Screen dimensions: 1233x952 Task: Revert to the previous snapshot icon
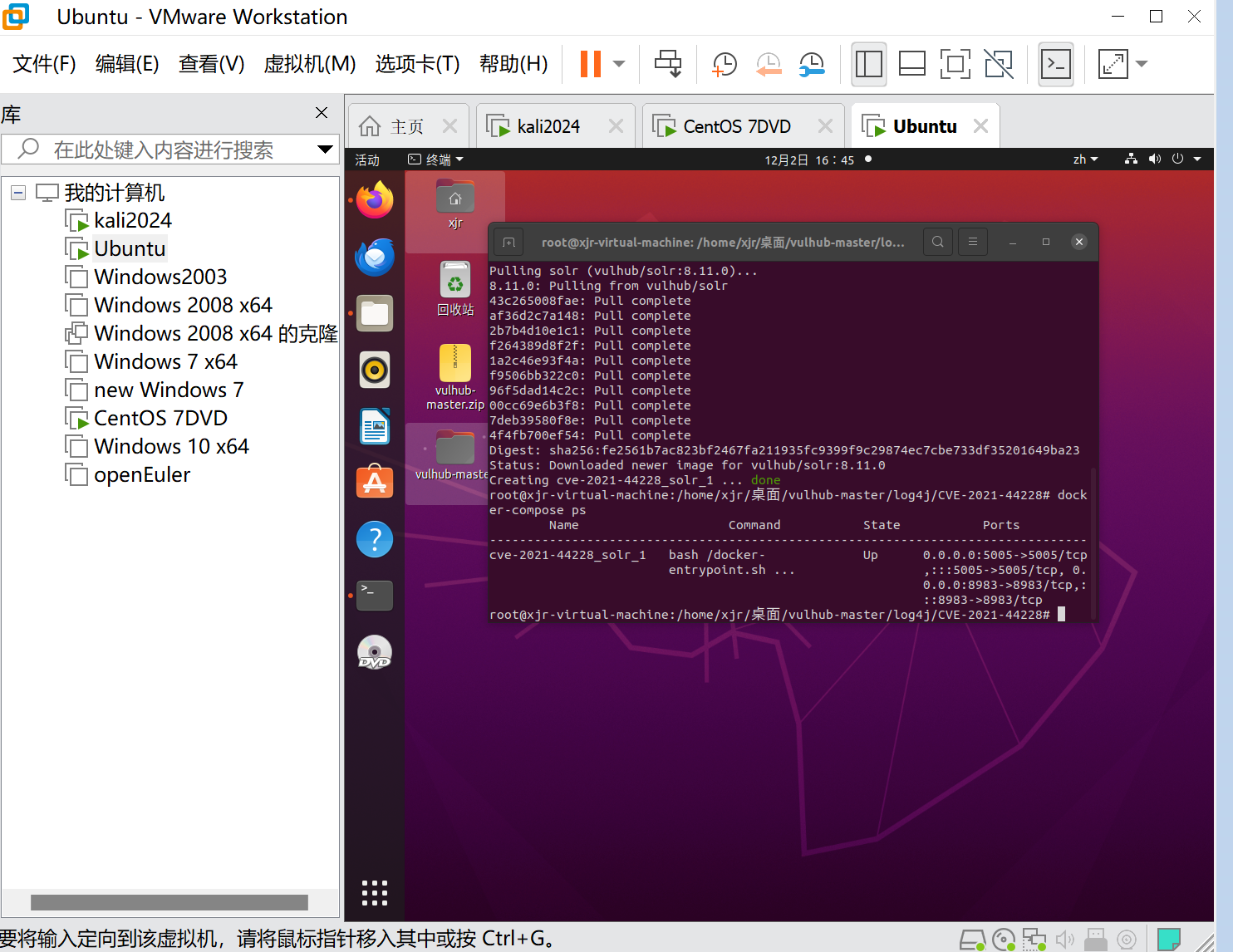coord(769,64)
